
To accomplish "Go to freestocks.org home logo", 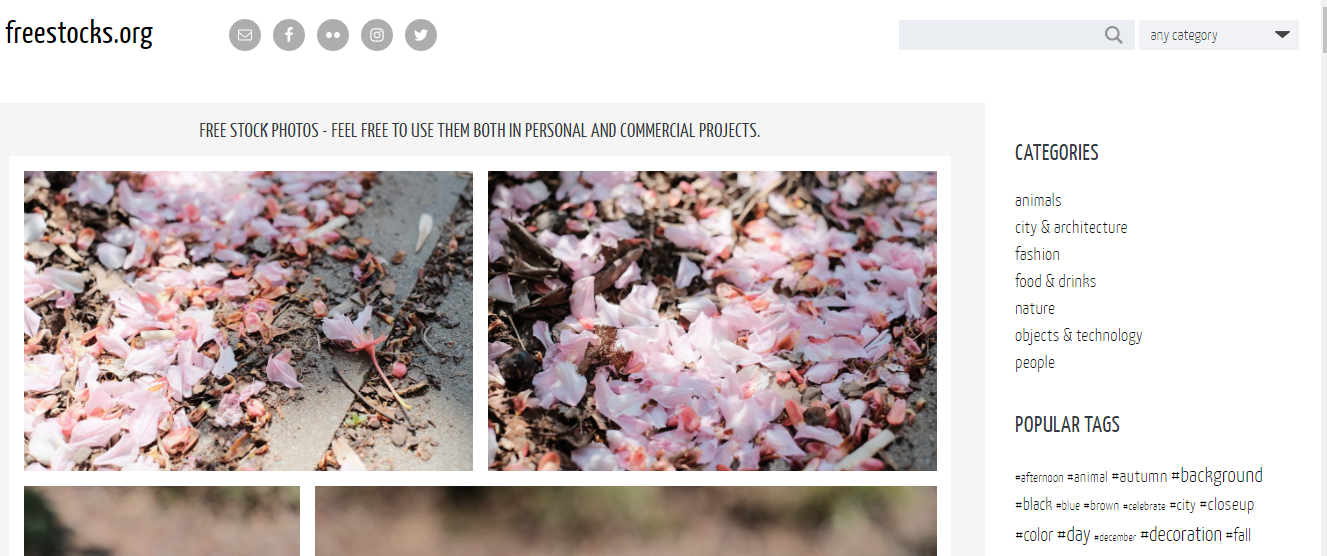I will [79, 33].
